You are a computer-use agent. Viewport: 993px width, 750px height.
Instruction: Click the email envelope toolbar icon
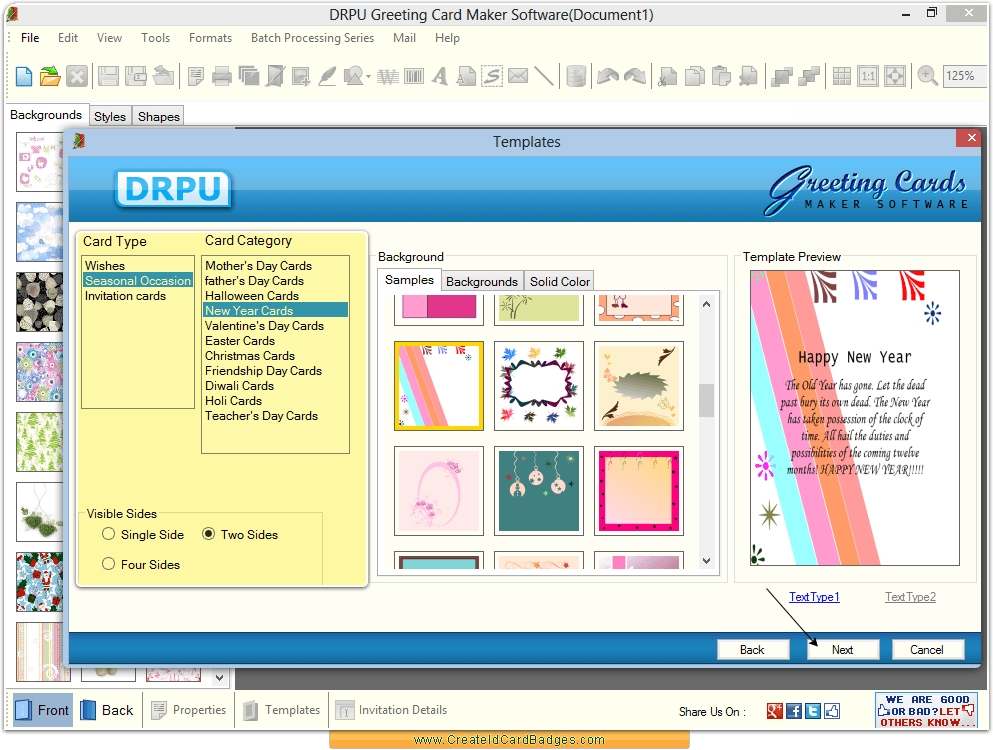[518, 77]
